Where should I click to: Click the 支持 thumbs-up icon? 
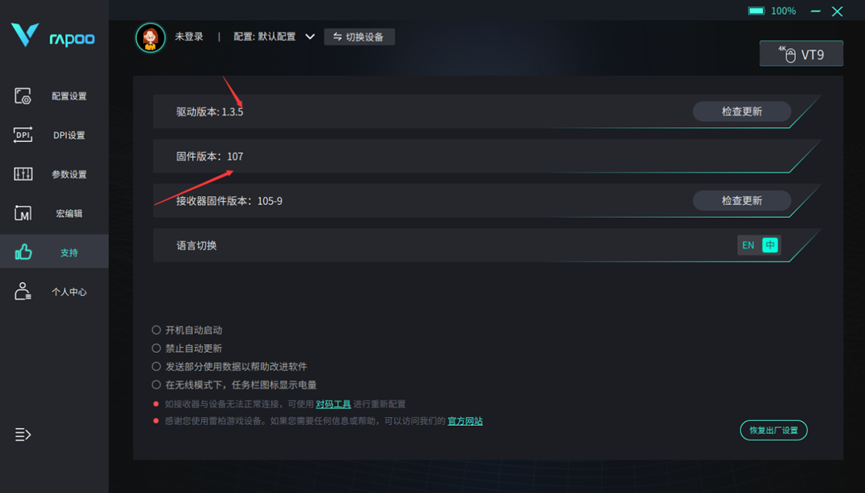point(23,252)
